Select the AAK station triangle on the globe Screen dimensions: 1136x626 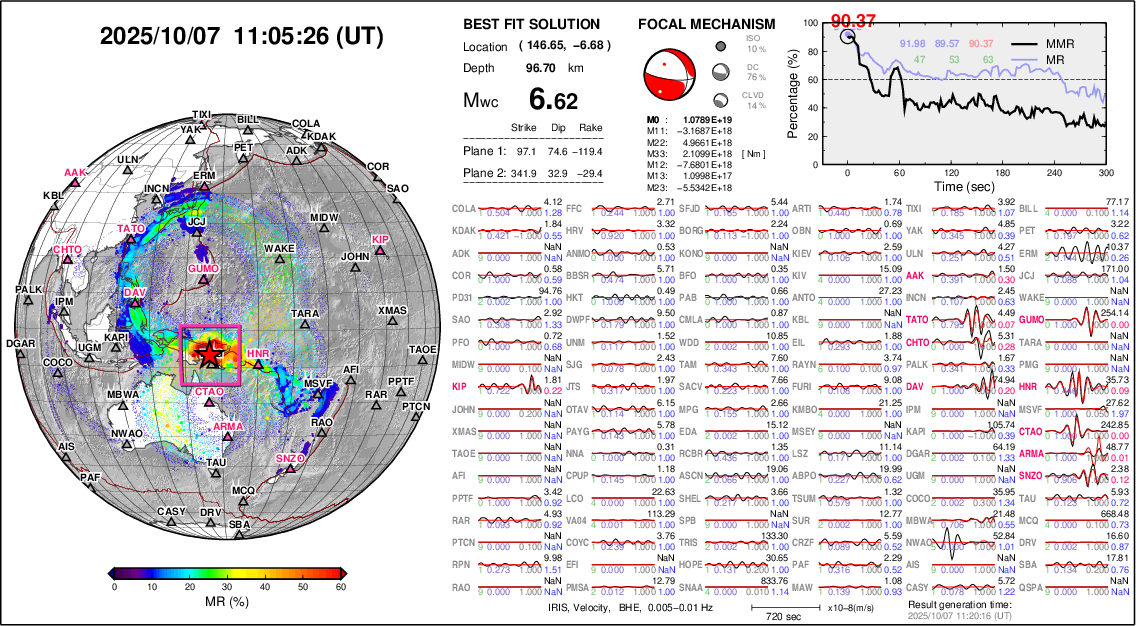coord(76,184)
